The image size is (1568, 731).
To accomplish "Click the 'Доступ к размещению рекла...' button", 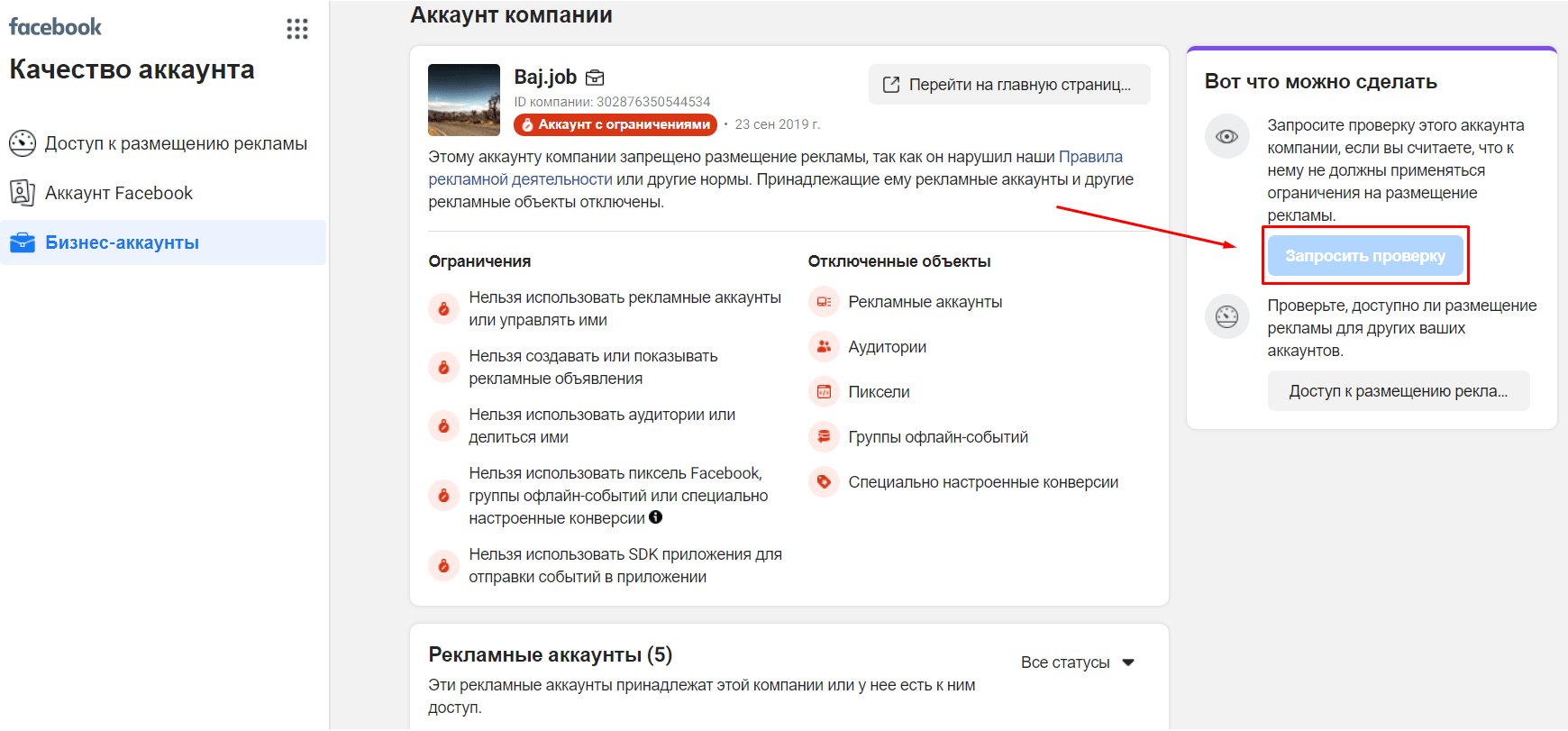I will tap(1398, 391).
